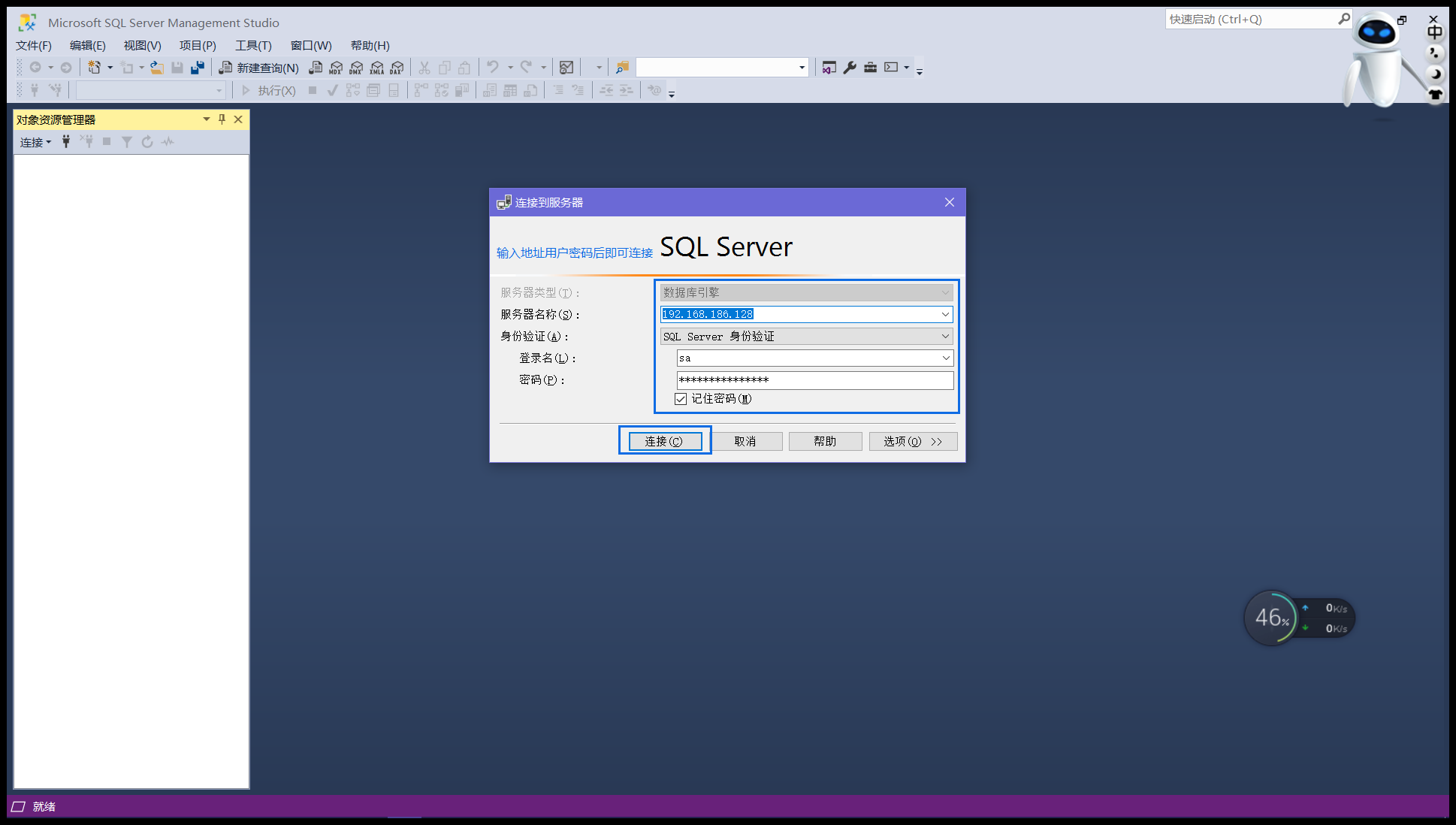1456x825 pixels.
Task: Close the Object Explorer panel
Action: click(x=238, y=119)
